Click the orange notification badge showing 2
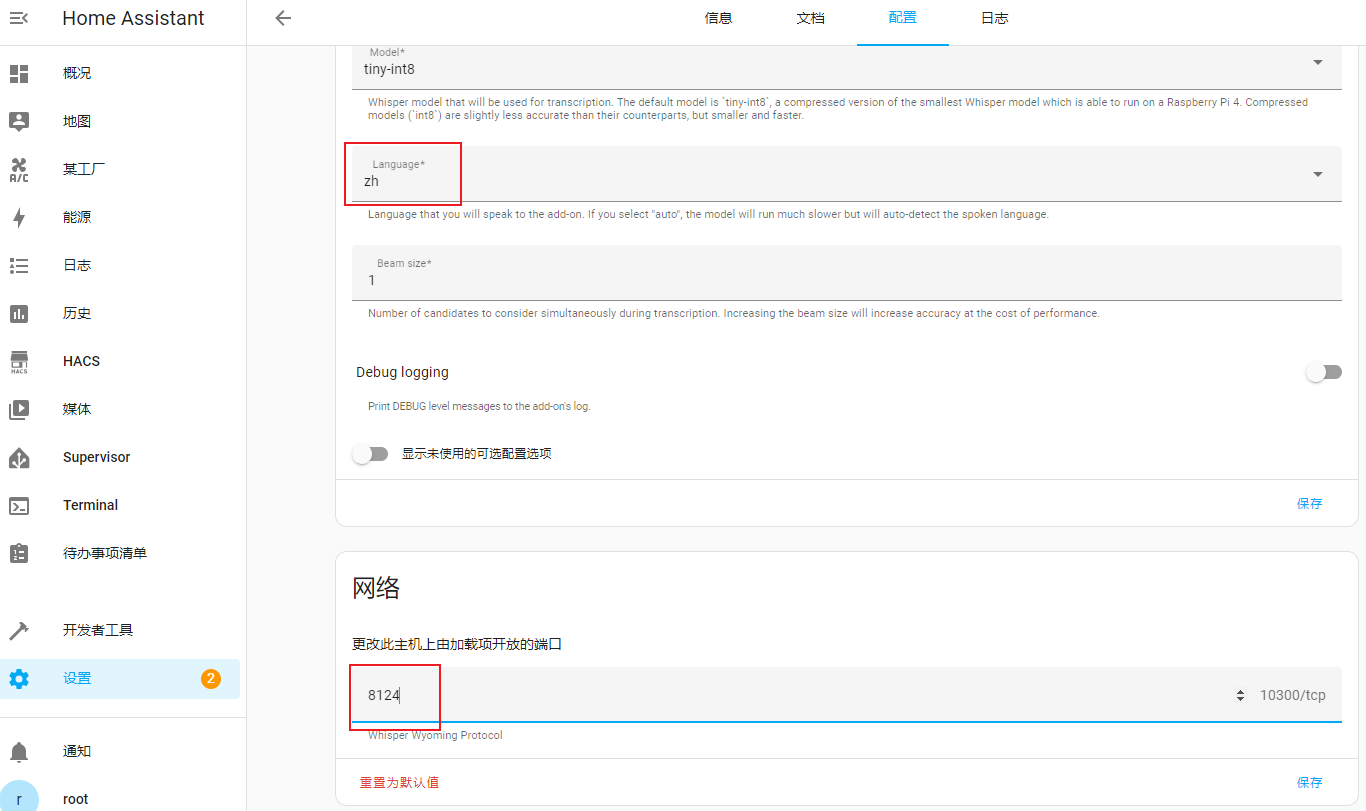Screen dimensions: 1366x811 point(211,678)
